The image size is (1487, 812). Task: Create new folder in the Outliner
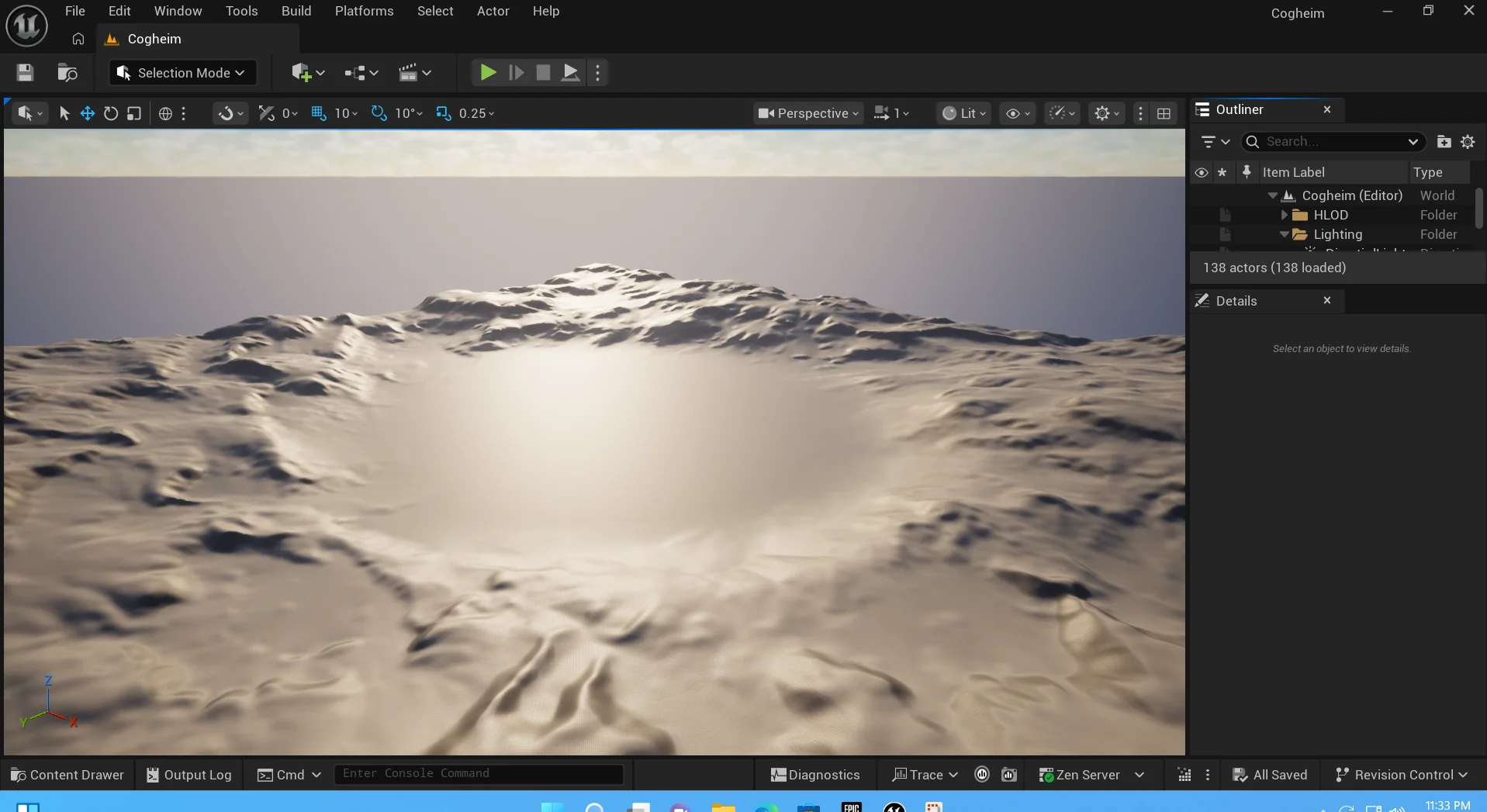(x=1444, y=142)
